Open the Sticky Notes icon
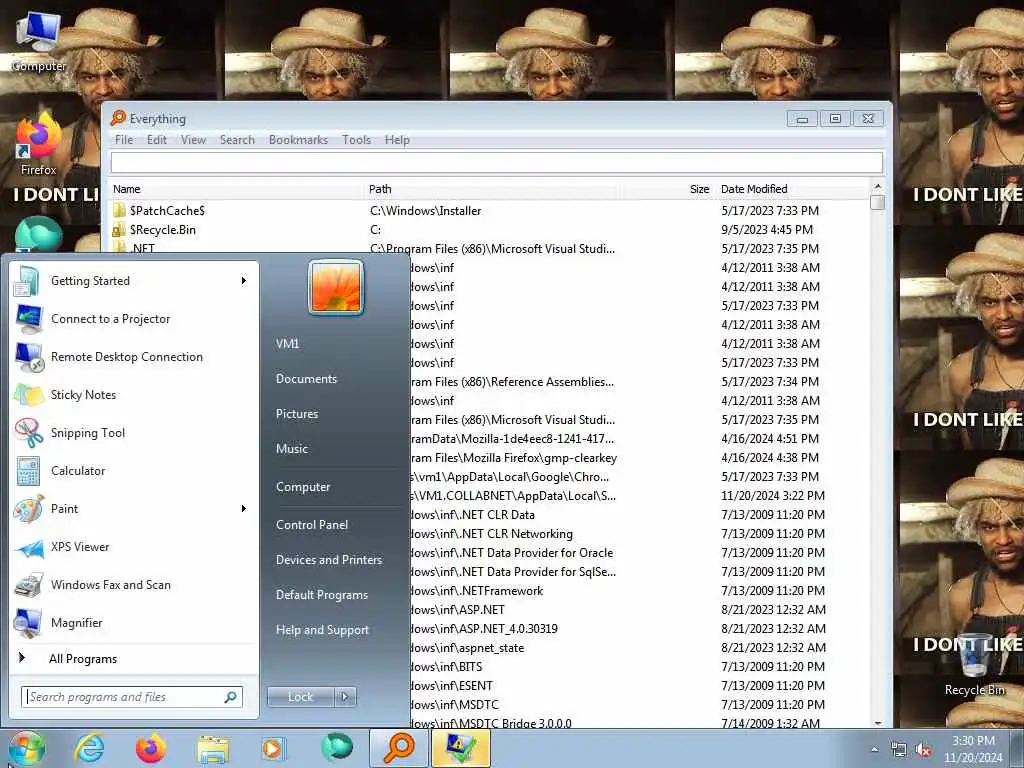1024x768 pixels. pos(28,395)
